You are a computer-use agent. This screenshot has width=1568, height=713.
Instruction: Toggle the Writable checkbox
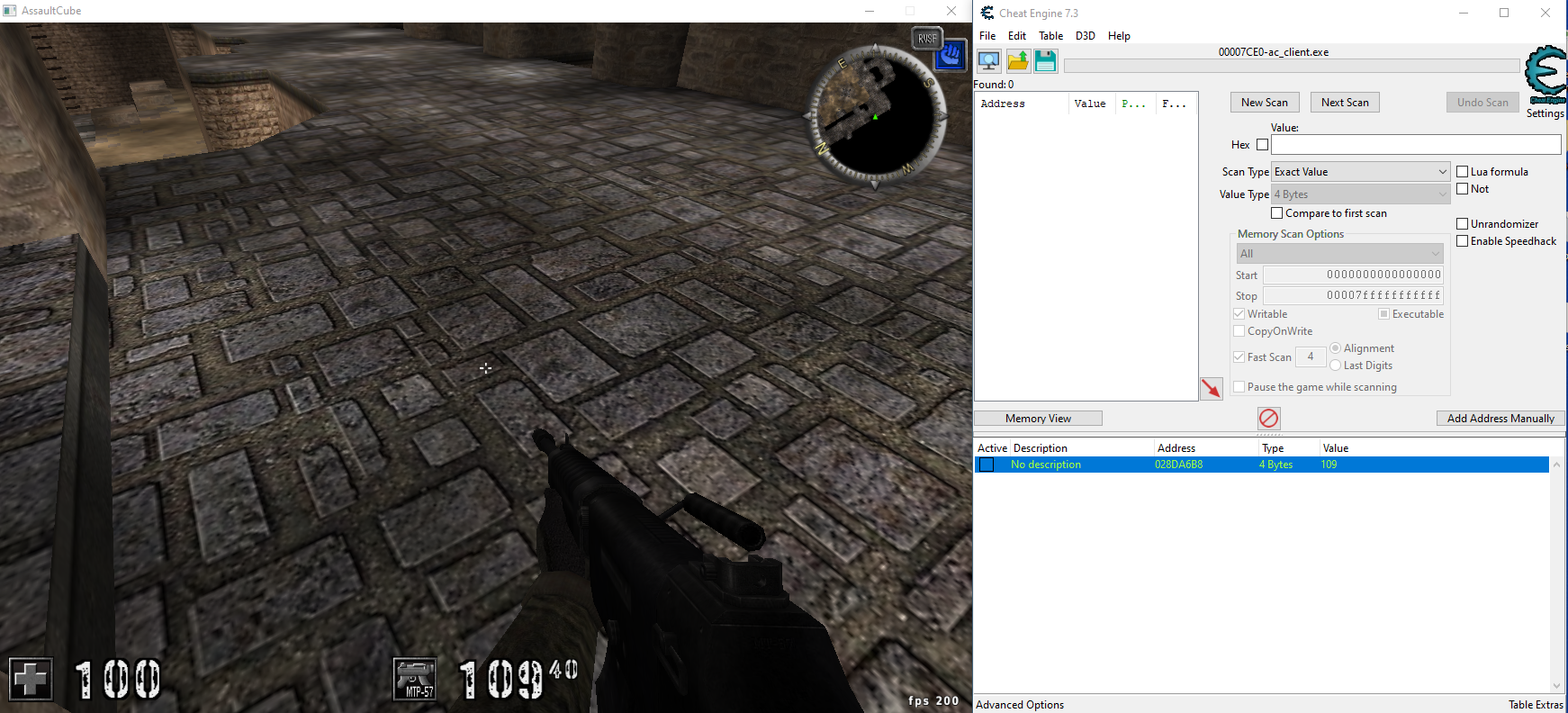(1239, 314)
